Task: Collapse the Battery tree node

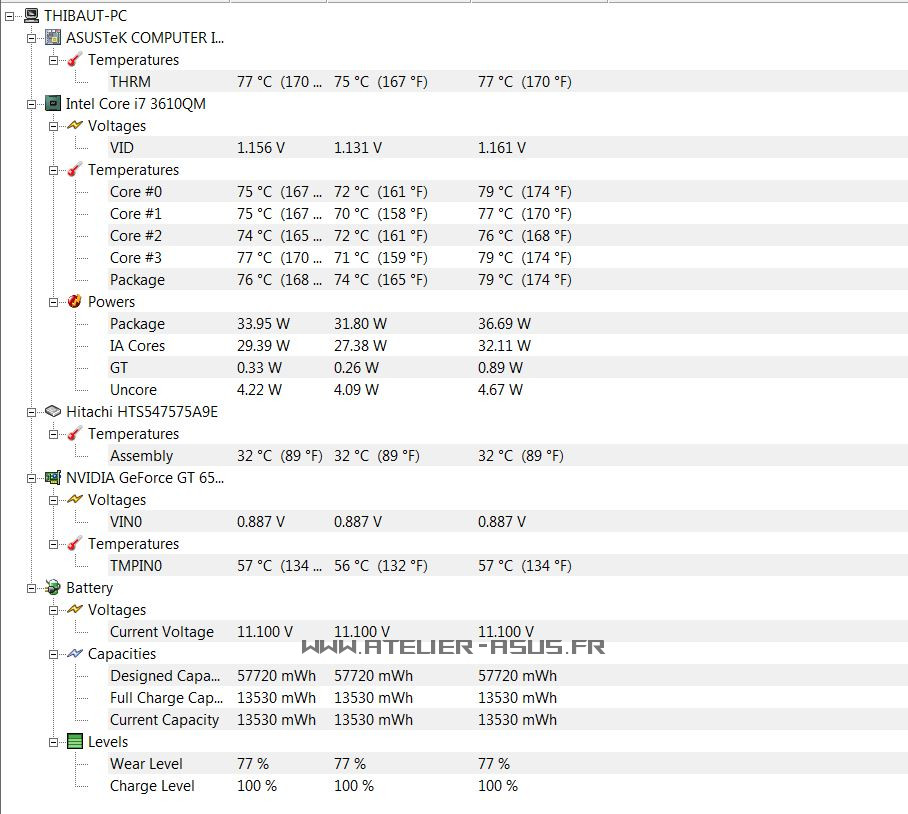Action: click(x=31, y=588)
